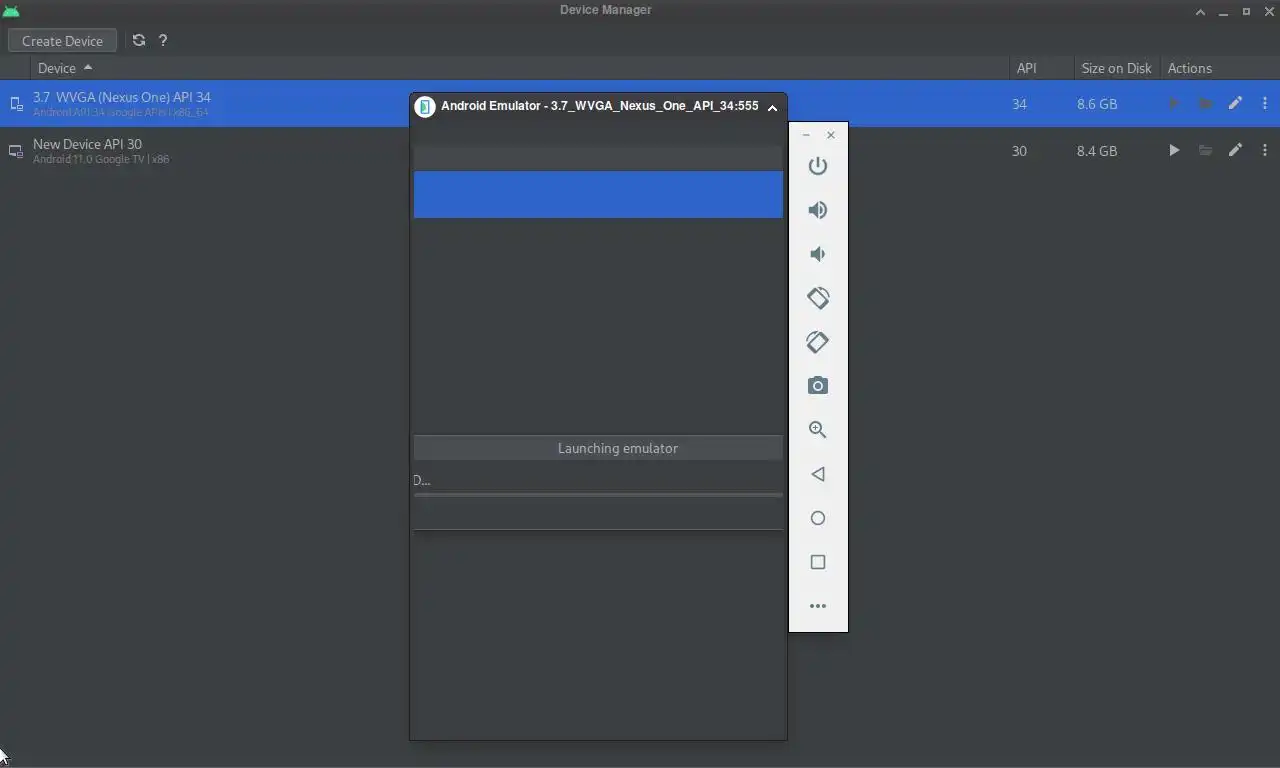Minimize the emulator toolbar panel
Image resolution: width=1280 pixels, height=768 pixels.
[x=807, y=135]
